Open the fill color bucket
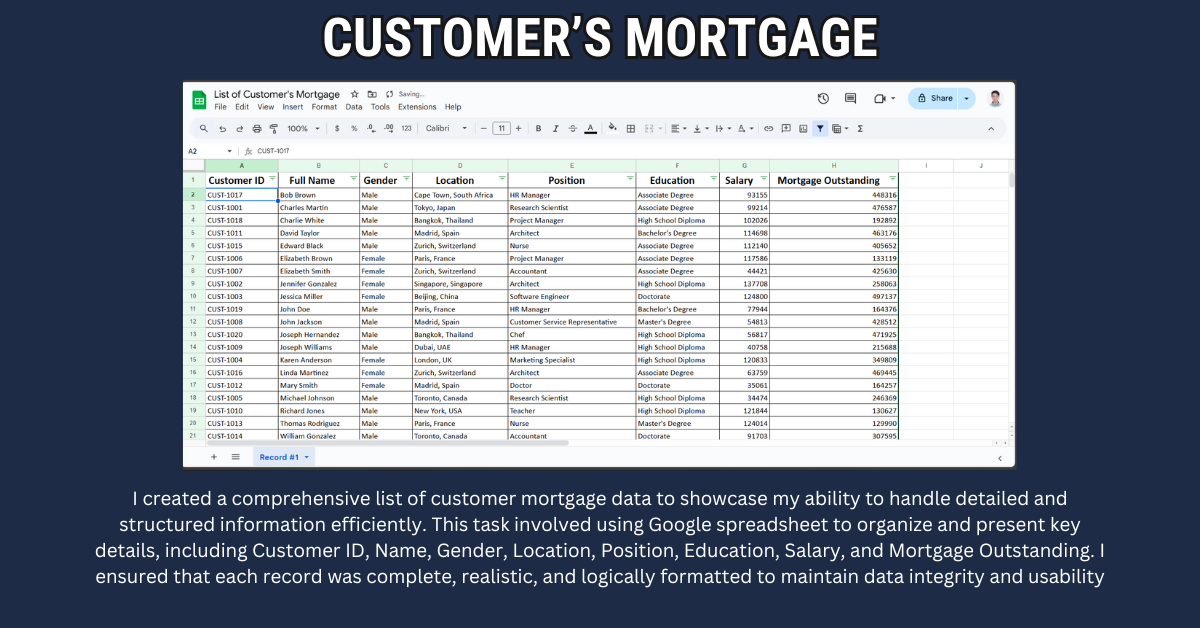Image resolution: width=1200 pixels, height=628 pixels. pyautogui.click(x=612, y=128)
